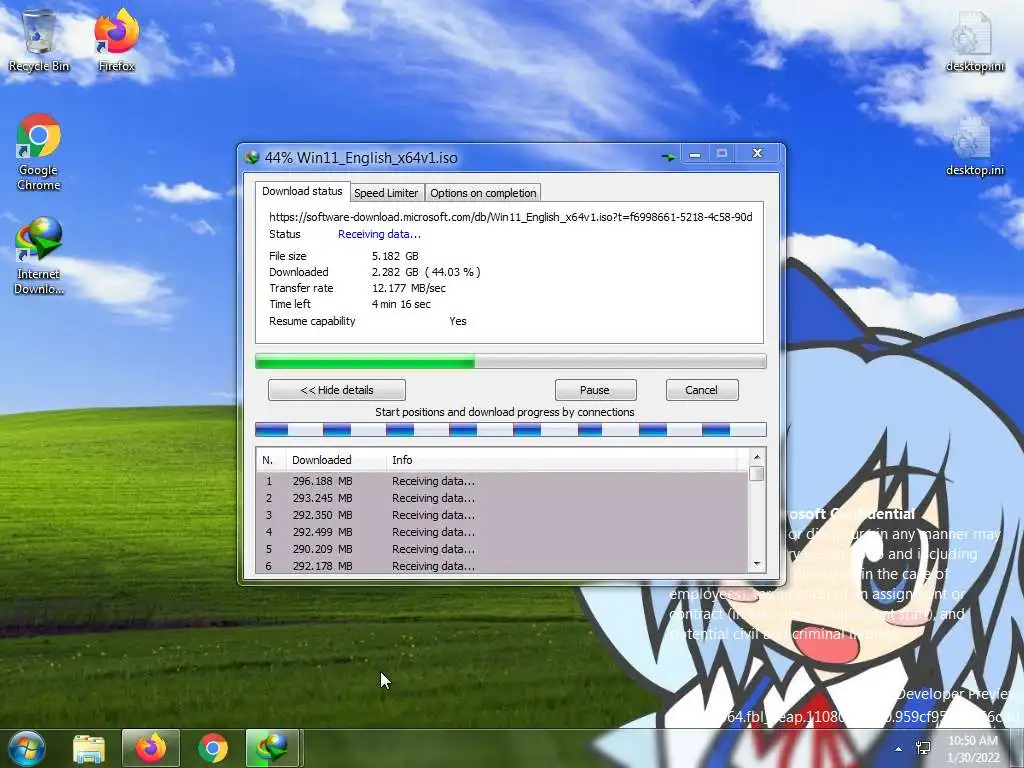The width and height of the screenshot is (1024, 768).
Task: Click the transfer rate 12.177 MB/sec
Action: 409,288
